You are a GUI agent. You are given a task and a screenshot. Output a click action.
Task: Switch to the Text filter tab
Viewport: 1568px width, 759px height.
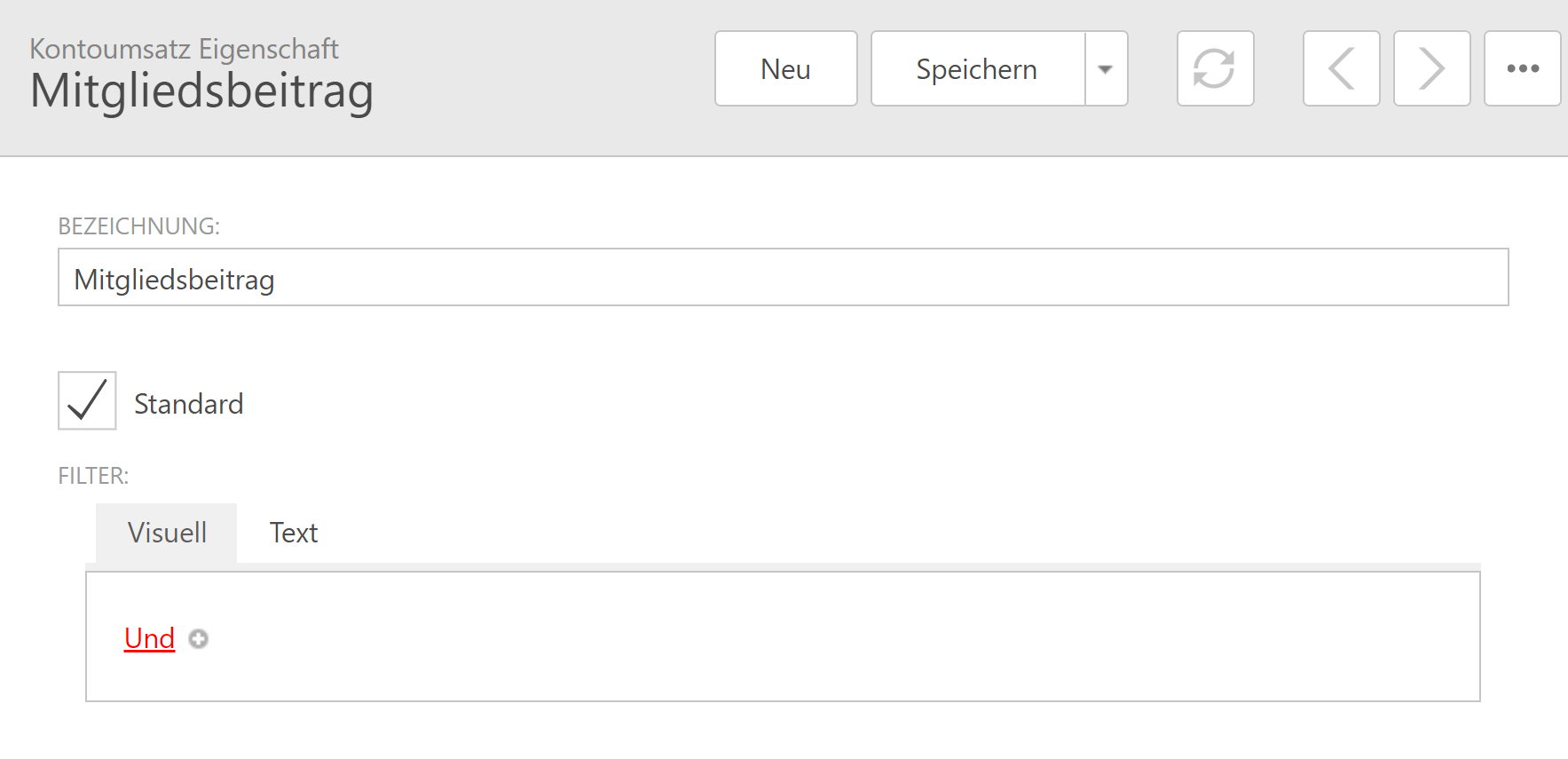(x=294, y=533)
